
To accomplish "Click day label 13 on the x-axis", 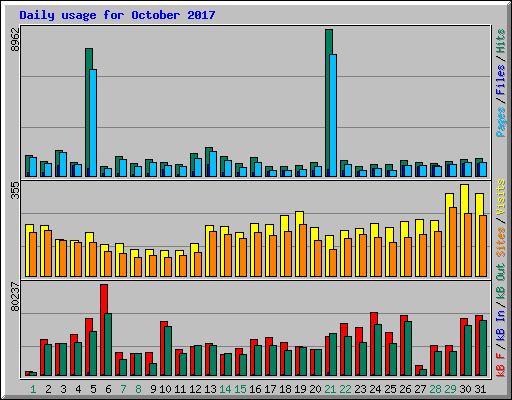I will pos(210,389).
